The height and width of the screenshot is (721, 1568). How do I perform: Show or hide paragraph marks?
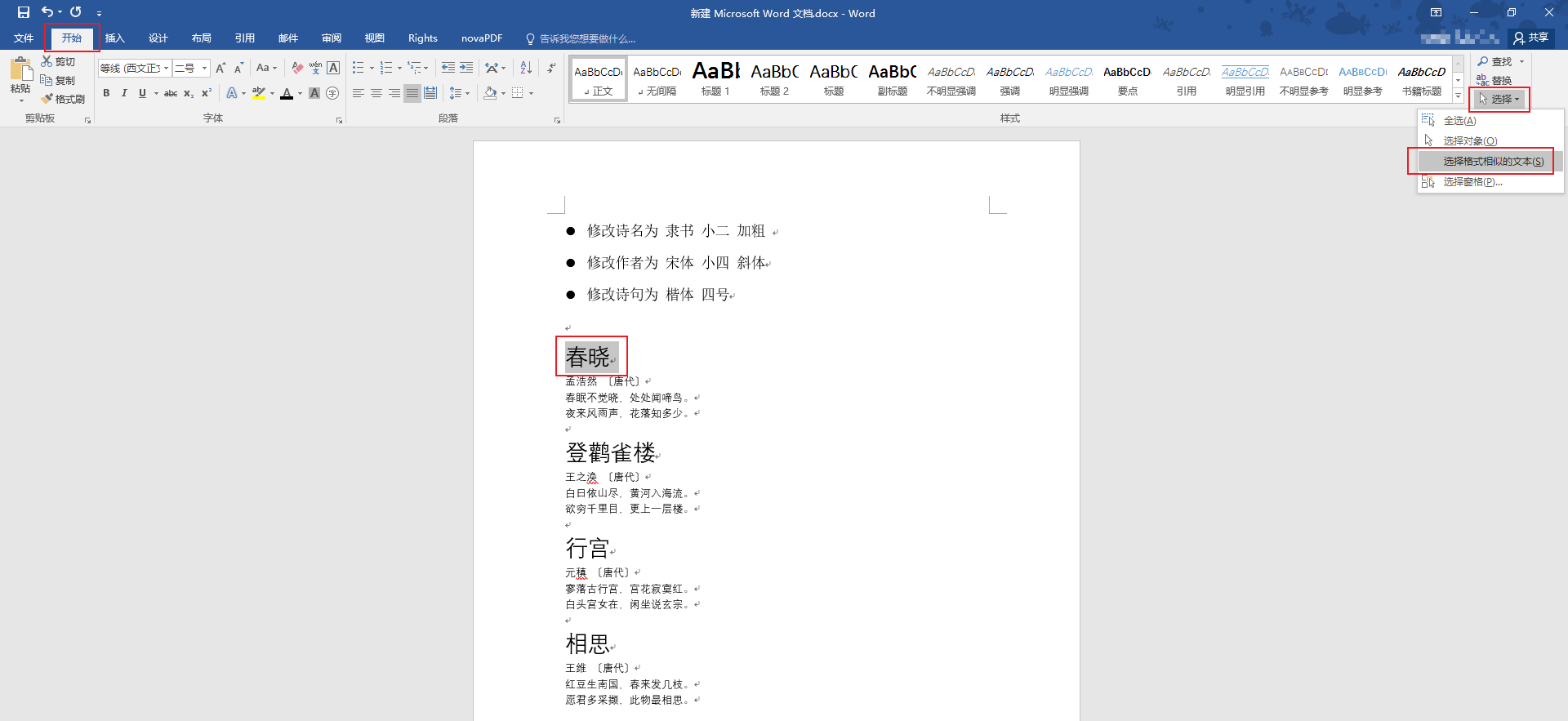pyautogui.click(x=552, y=68)
